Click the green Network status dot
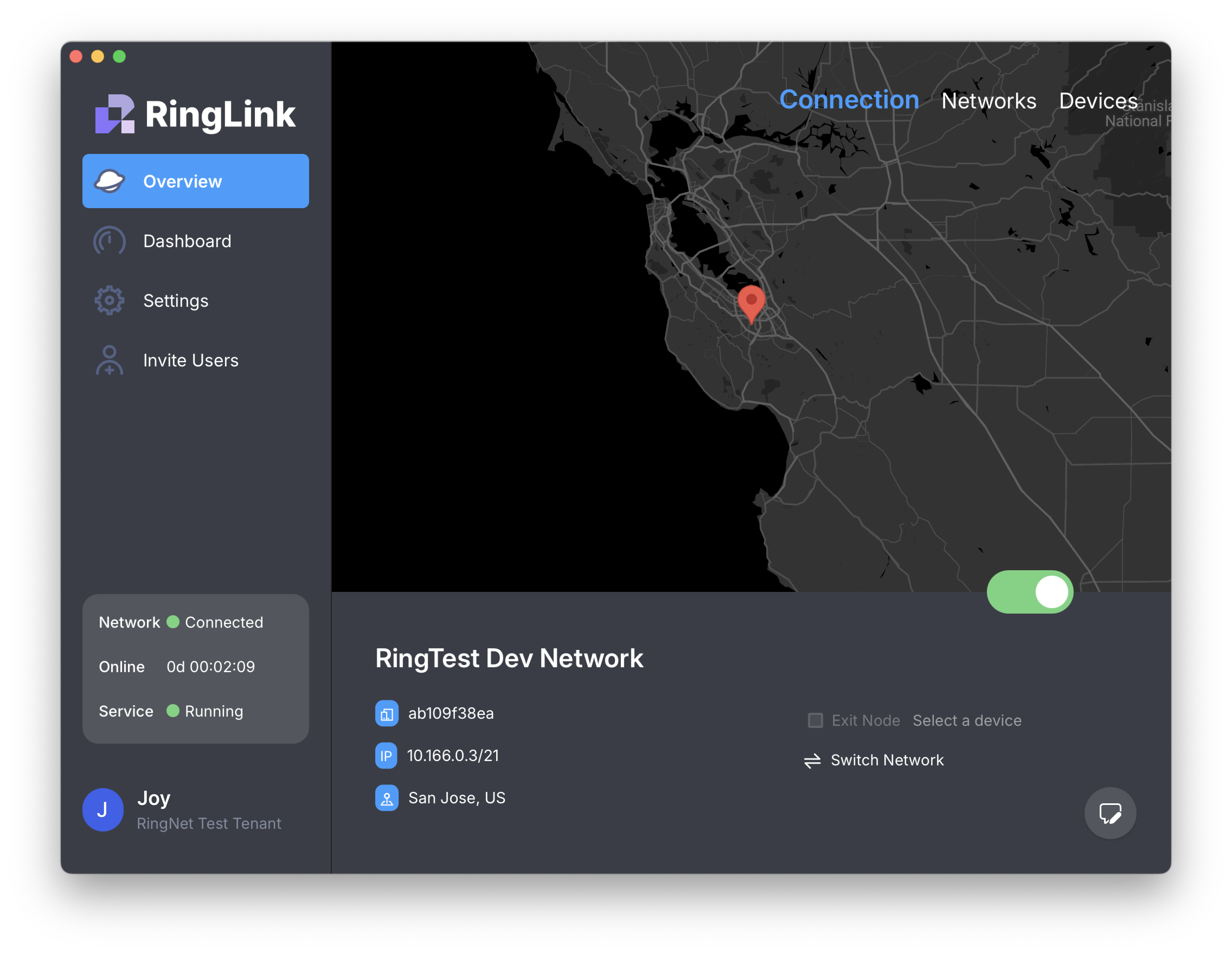Viewport: 1232px width, 954px height. tap(173, 622)
